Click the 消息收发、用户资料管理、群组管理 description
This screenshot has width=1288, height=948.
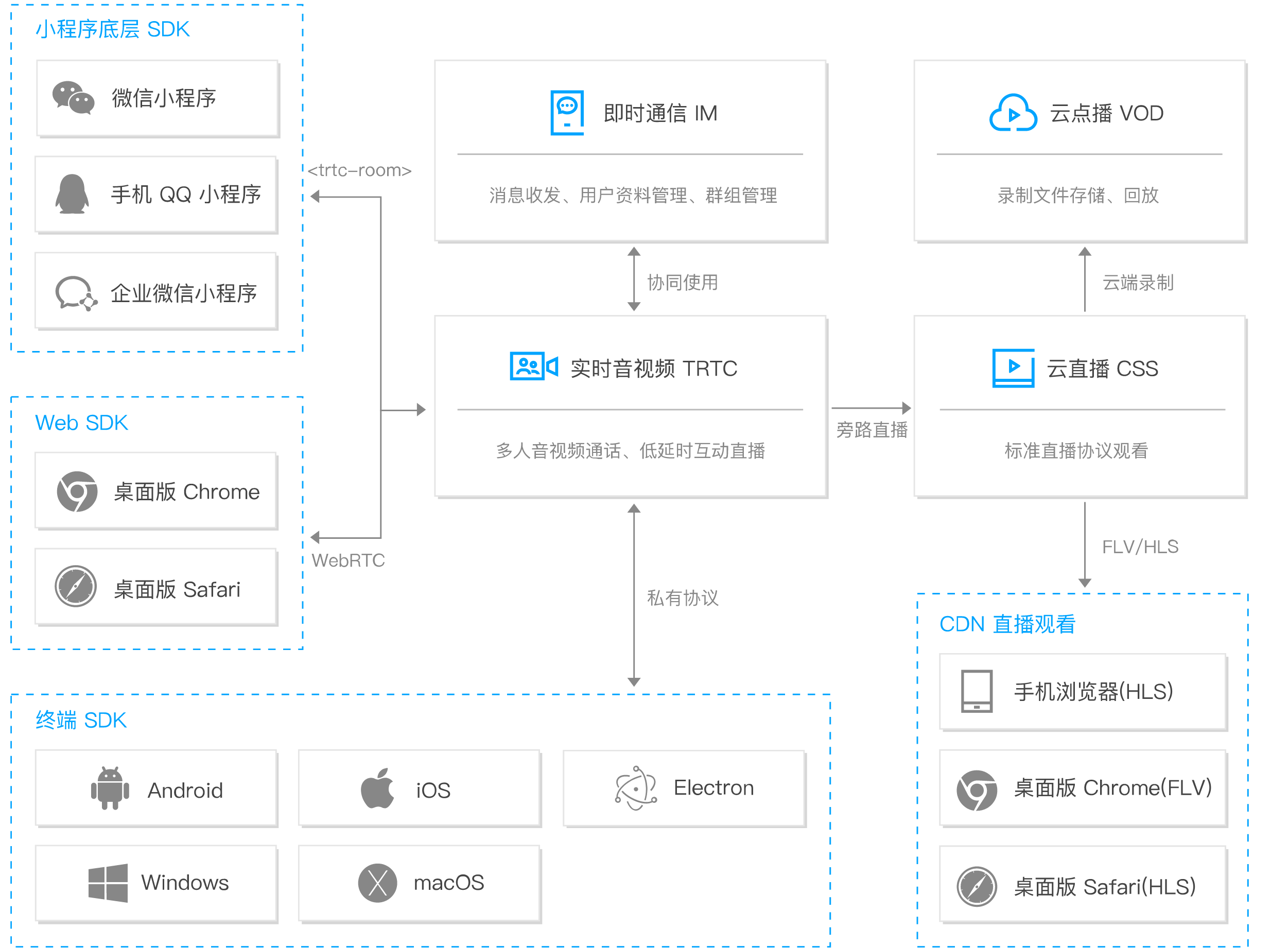(x=633, y=195)
